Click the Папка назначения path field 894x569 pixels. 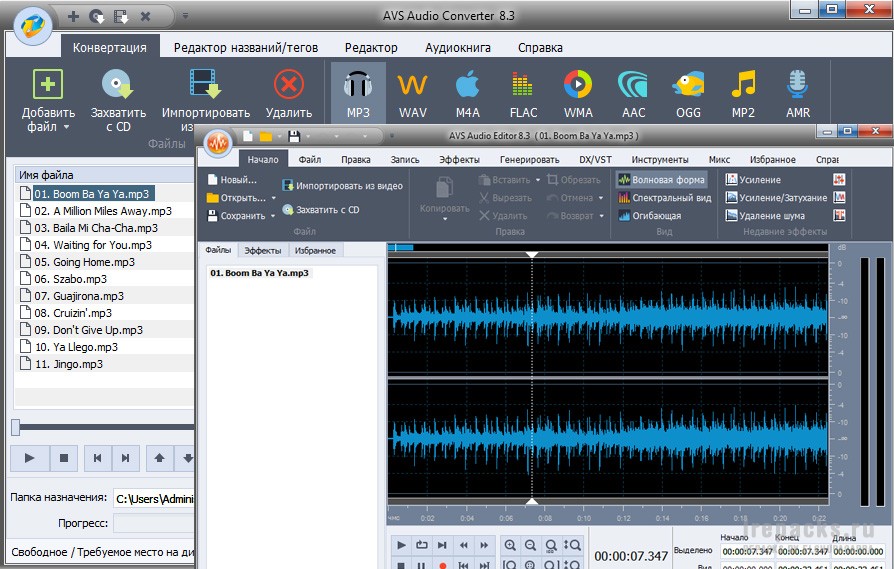(154, 499)
